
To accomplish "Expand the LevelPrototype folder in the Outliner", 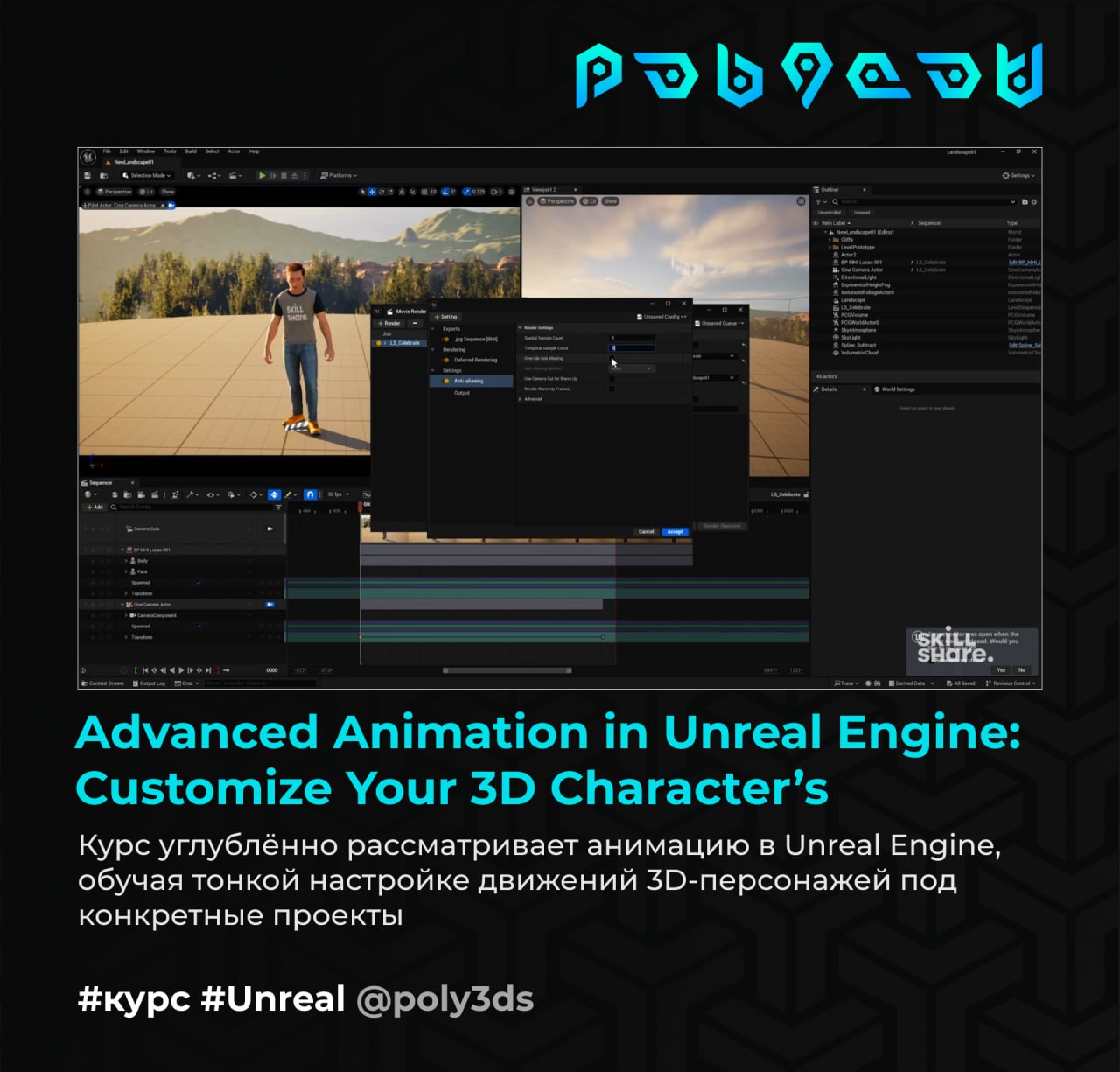I will pyautogui.click(x=829, y=248).
